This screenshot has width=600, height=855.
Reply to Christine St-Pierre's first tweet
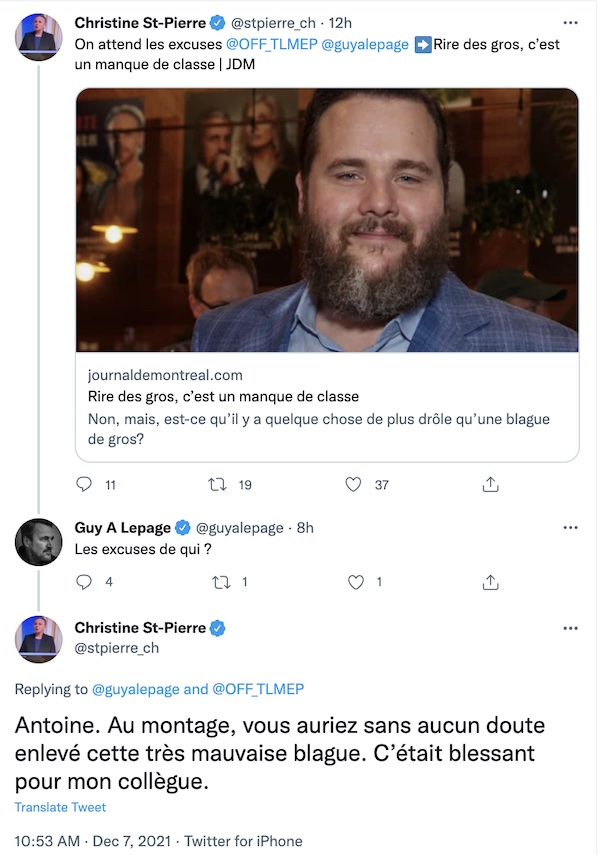[84, 484]
